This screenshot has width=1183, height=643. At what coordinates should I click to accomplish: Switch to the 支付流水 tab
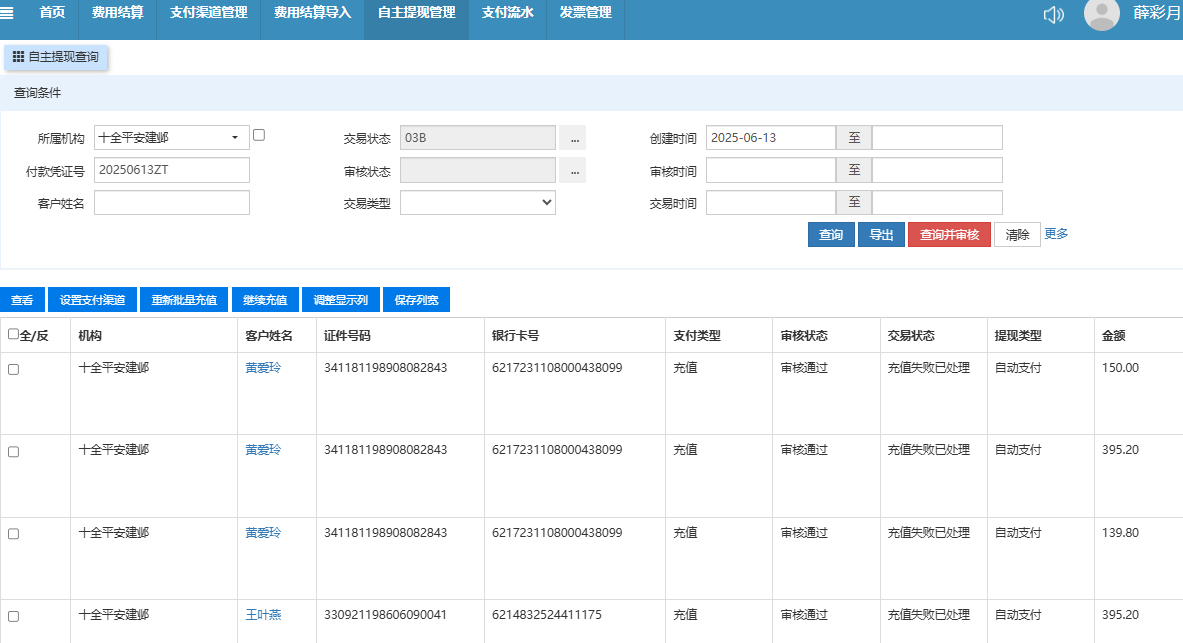click(x=507, y=13)
